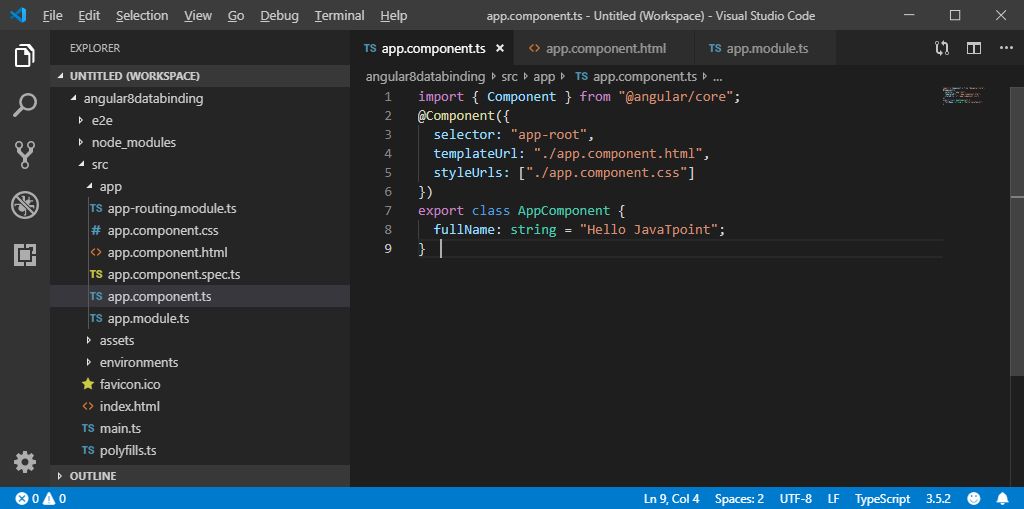Open the Debug menu
The height and width of the screenshot is (509, 1024).
[280, 15]
